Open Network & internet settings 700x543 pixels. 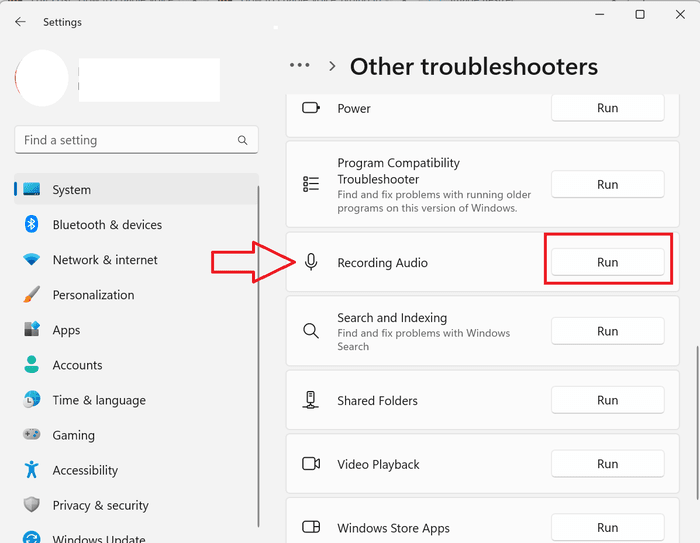point(136,259)
